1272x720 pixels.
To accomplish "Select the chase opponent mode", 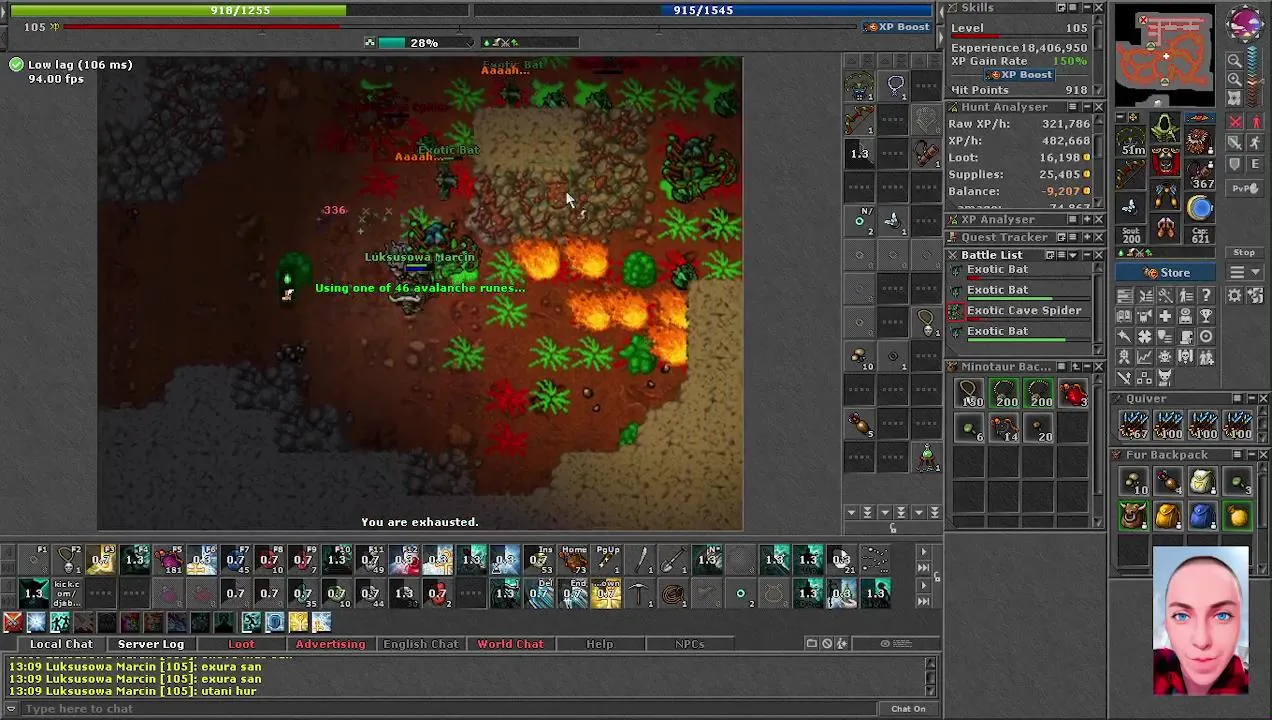I will [x=1255, y=142].
